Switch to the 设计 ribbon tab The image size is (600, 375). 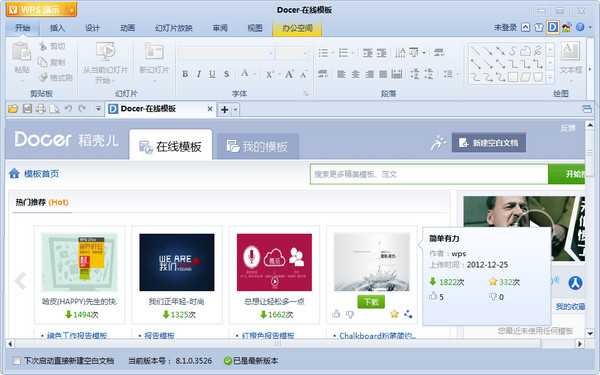(x=92, y=28)
